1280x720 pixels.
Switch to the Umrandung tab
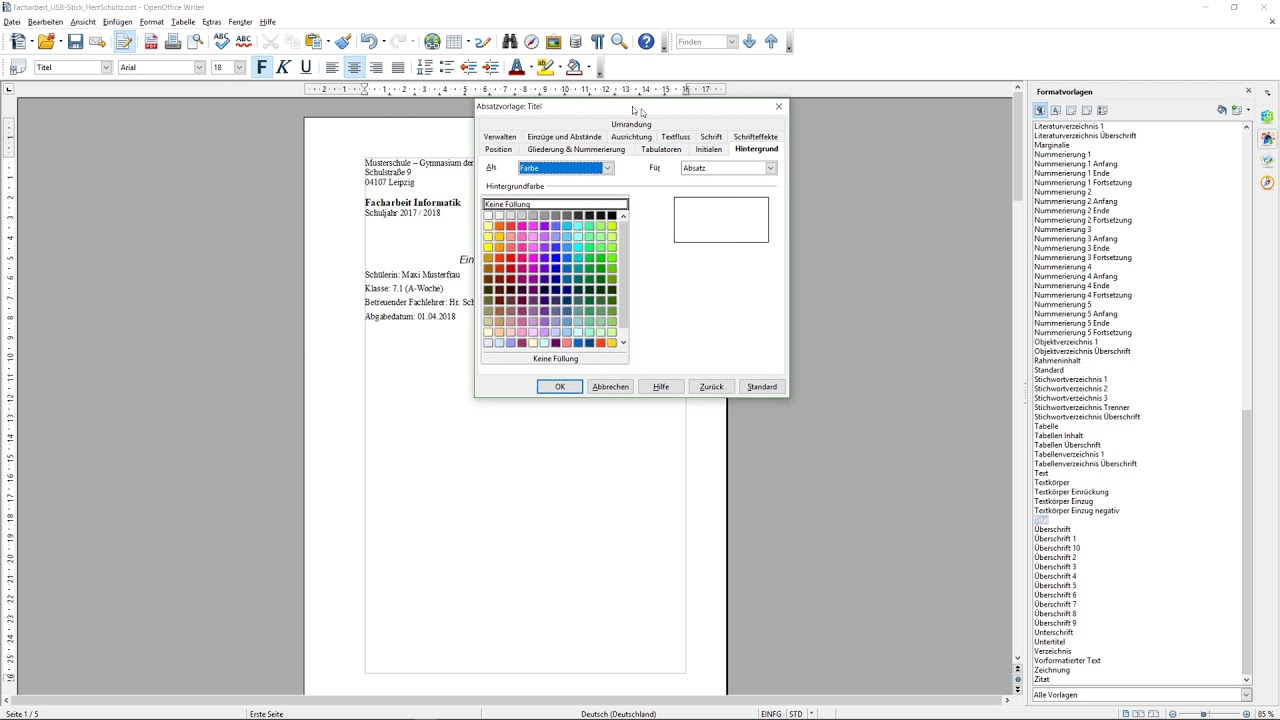(x=631, y=124)
